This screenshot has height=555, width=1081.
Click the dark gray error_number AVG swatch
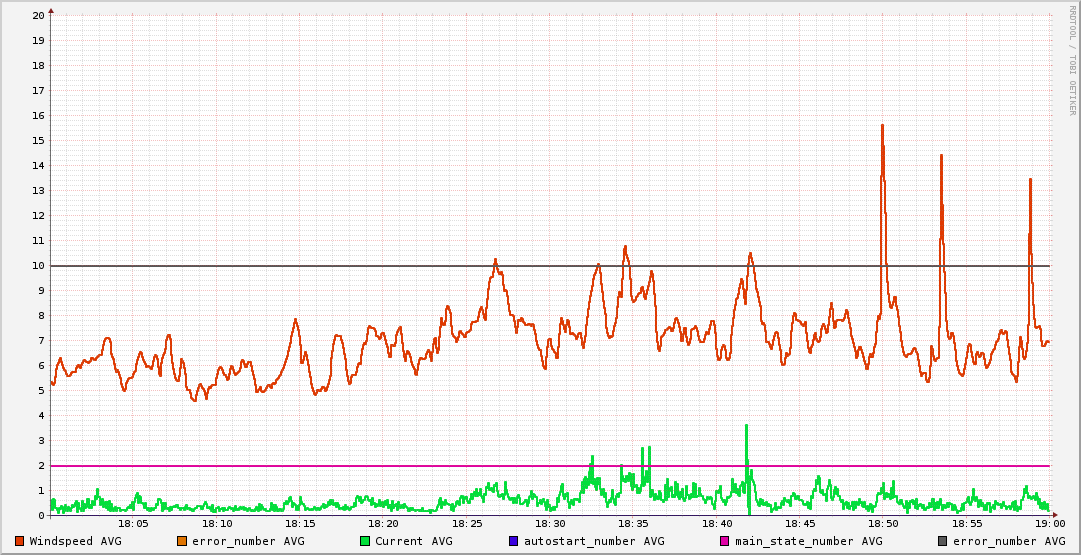(943, 541)
